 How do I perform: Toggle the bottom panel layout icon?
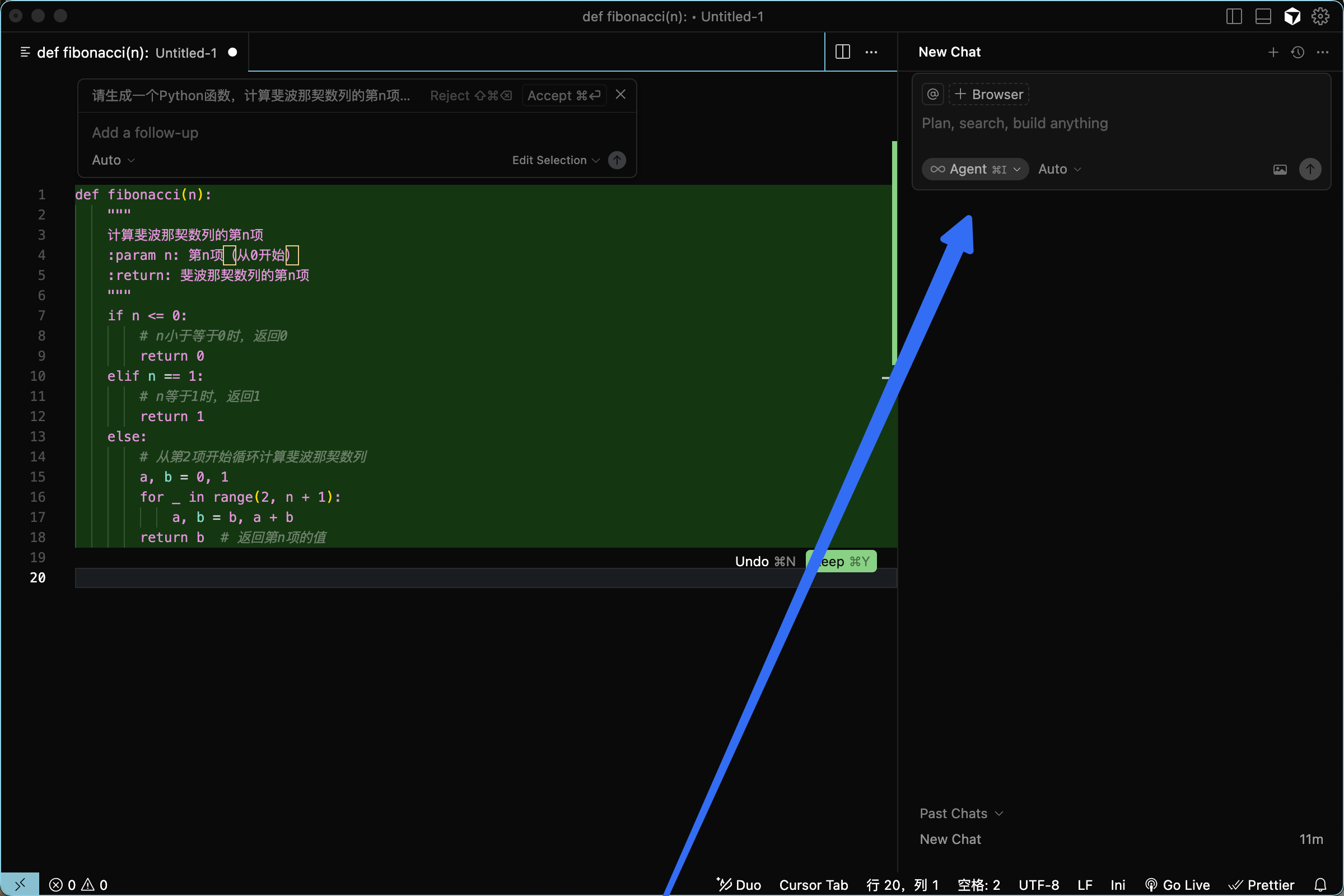(x=1263, y=17)
